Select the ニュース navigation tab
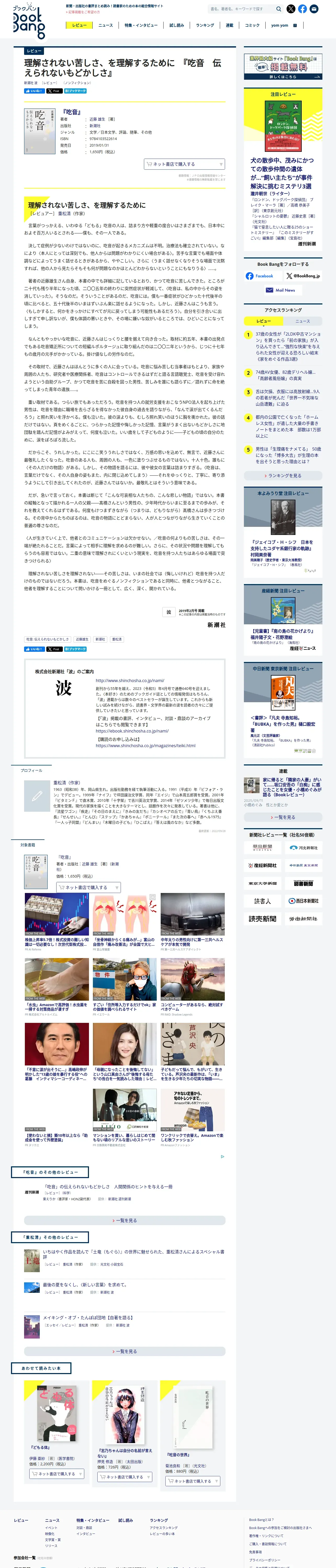 (x=105, y=26)
